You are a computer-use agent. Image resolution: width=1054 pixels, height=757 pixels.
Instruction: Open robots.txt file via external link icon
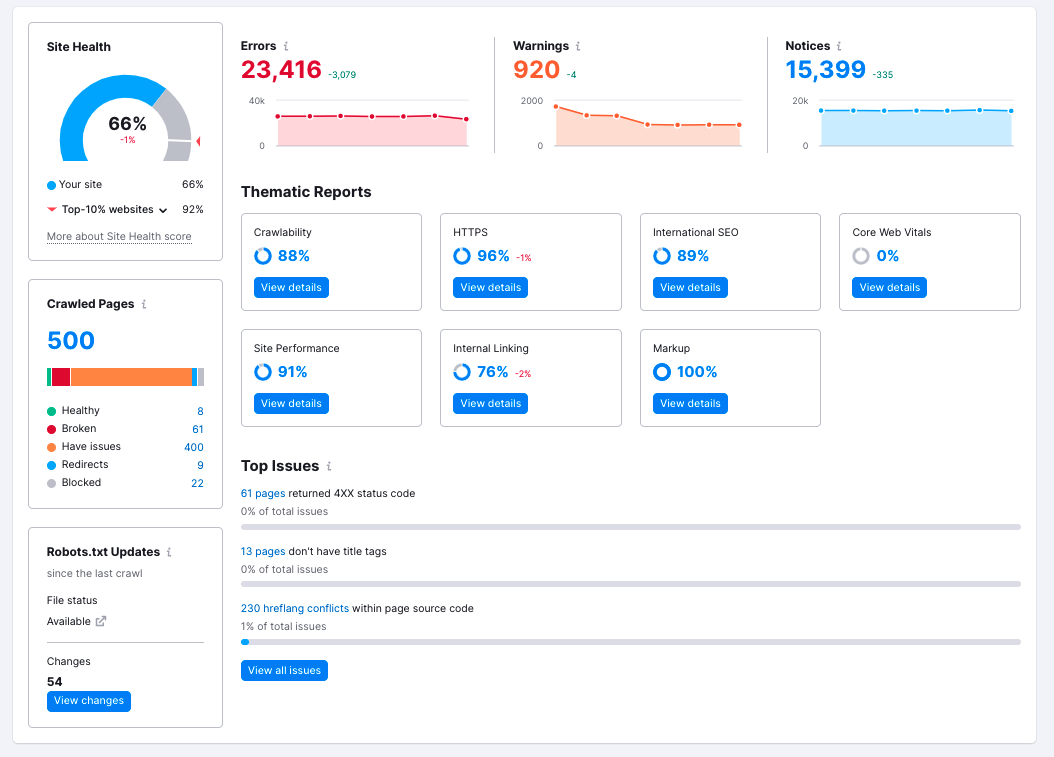coord(100,621)
